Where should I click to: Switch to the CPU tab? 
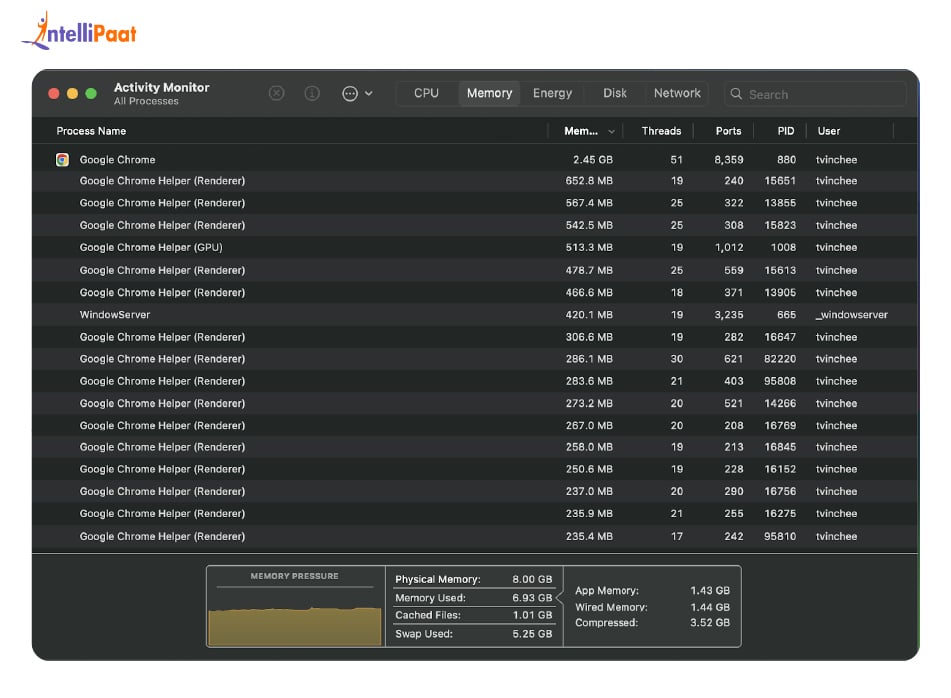tap(426, 93)
